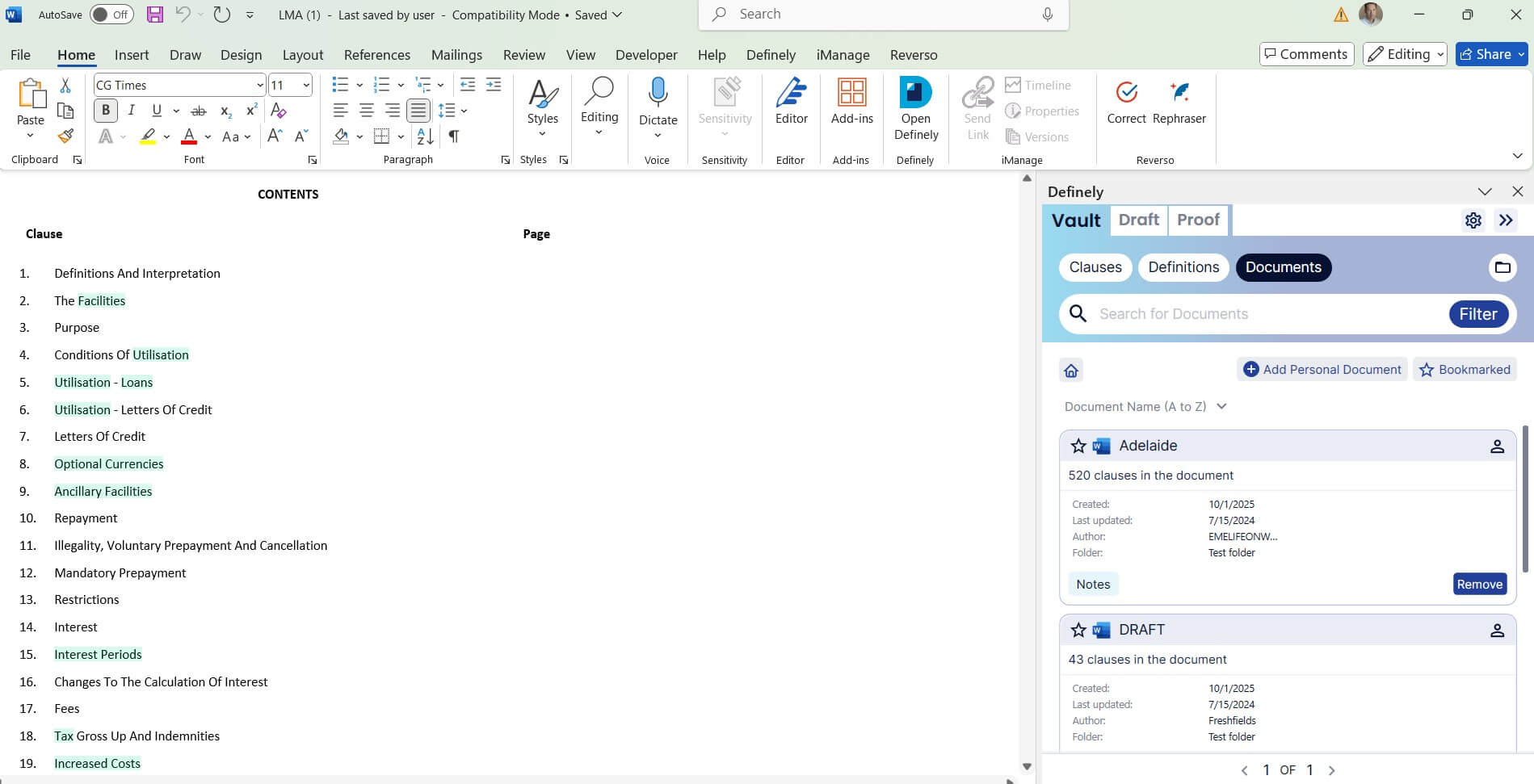Open the Vault folder icon
Image resolution: width=1534 pixels, height=784 pixels.
click(1502, 267)
